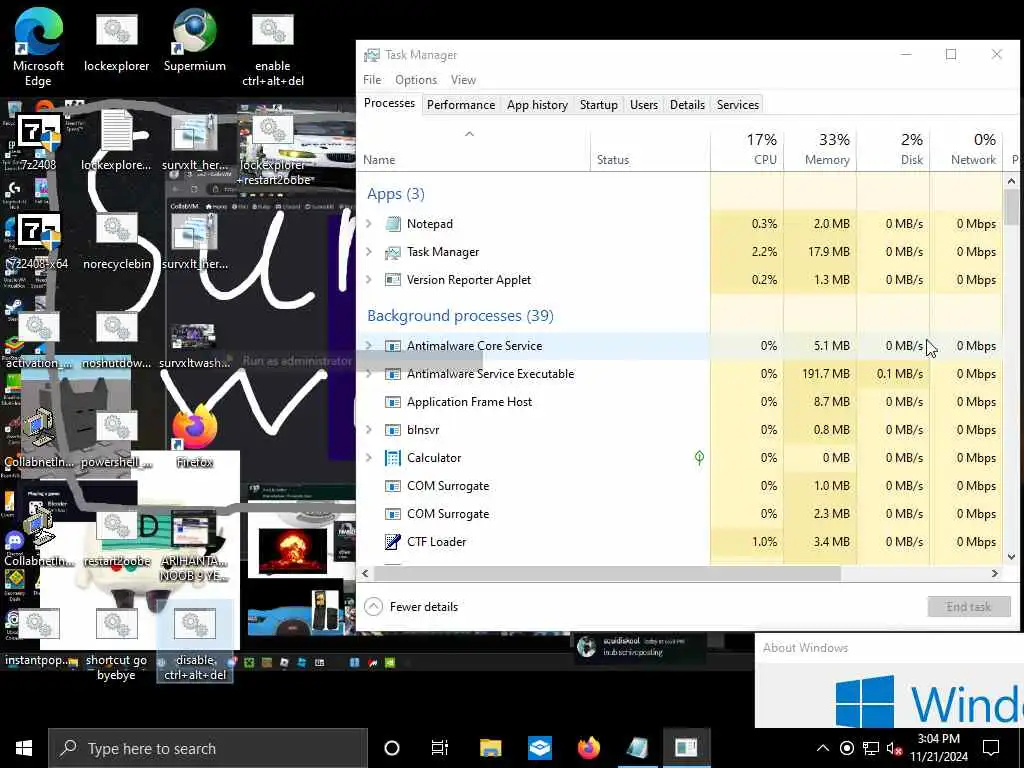Select the instantpop desktop icon
The image size is (1024, 768).
pyautogui.click(x=39, y=637)
